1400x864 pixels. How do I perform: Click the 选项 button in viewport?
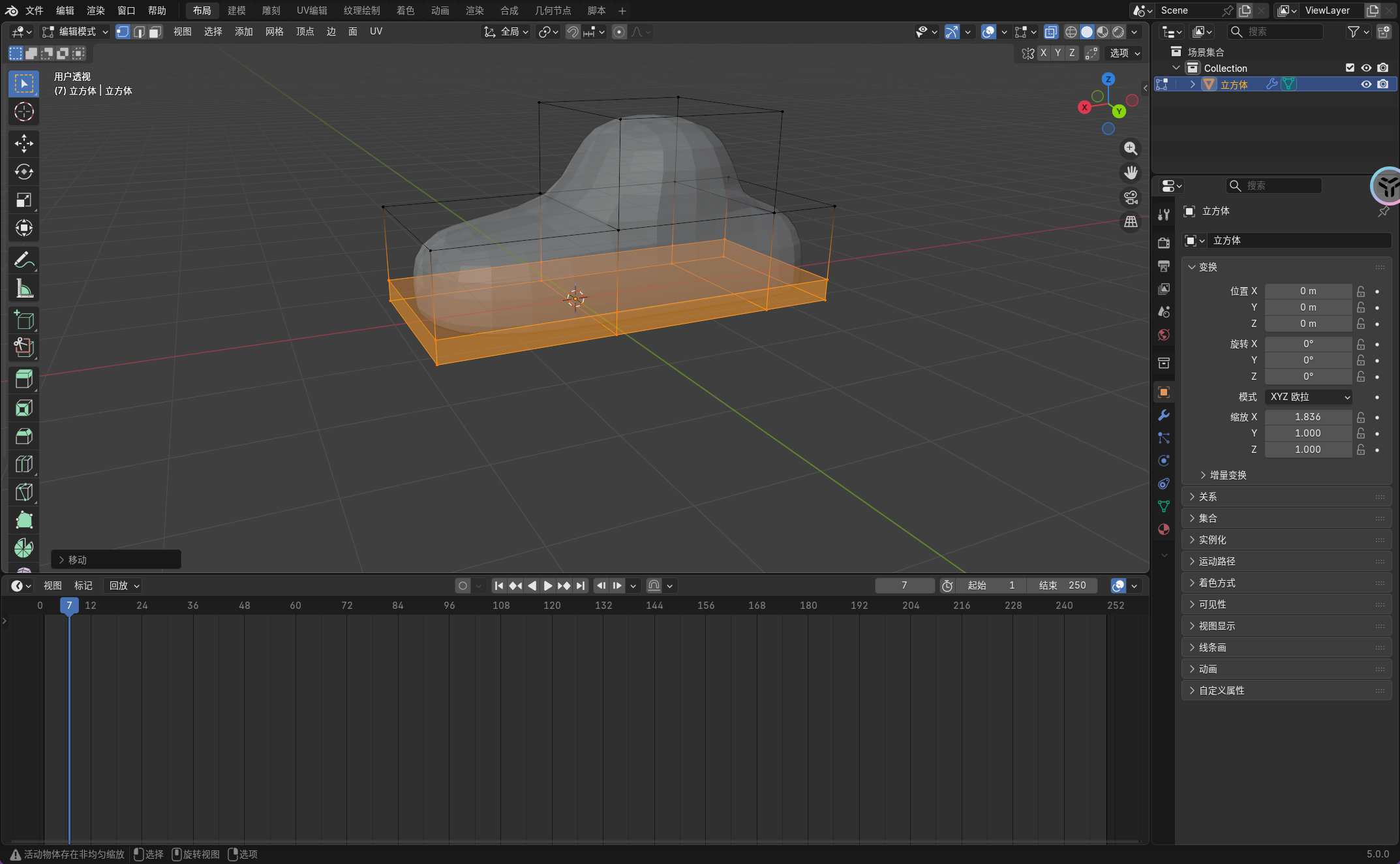click(1125, 54)
